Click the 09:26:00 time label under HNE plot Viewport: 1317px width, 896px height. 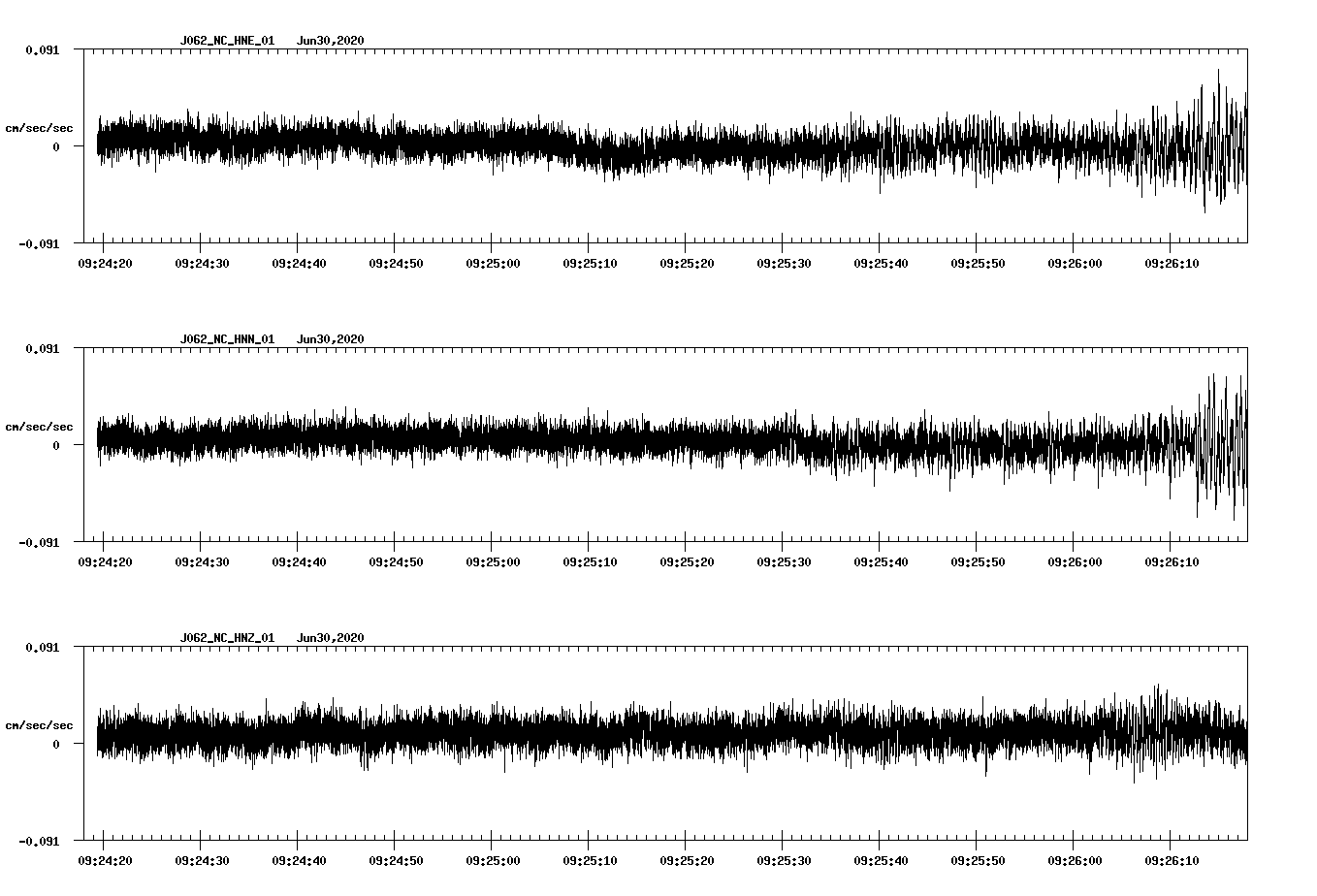pyautogui.click(x=1075, y=263)
